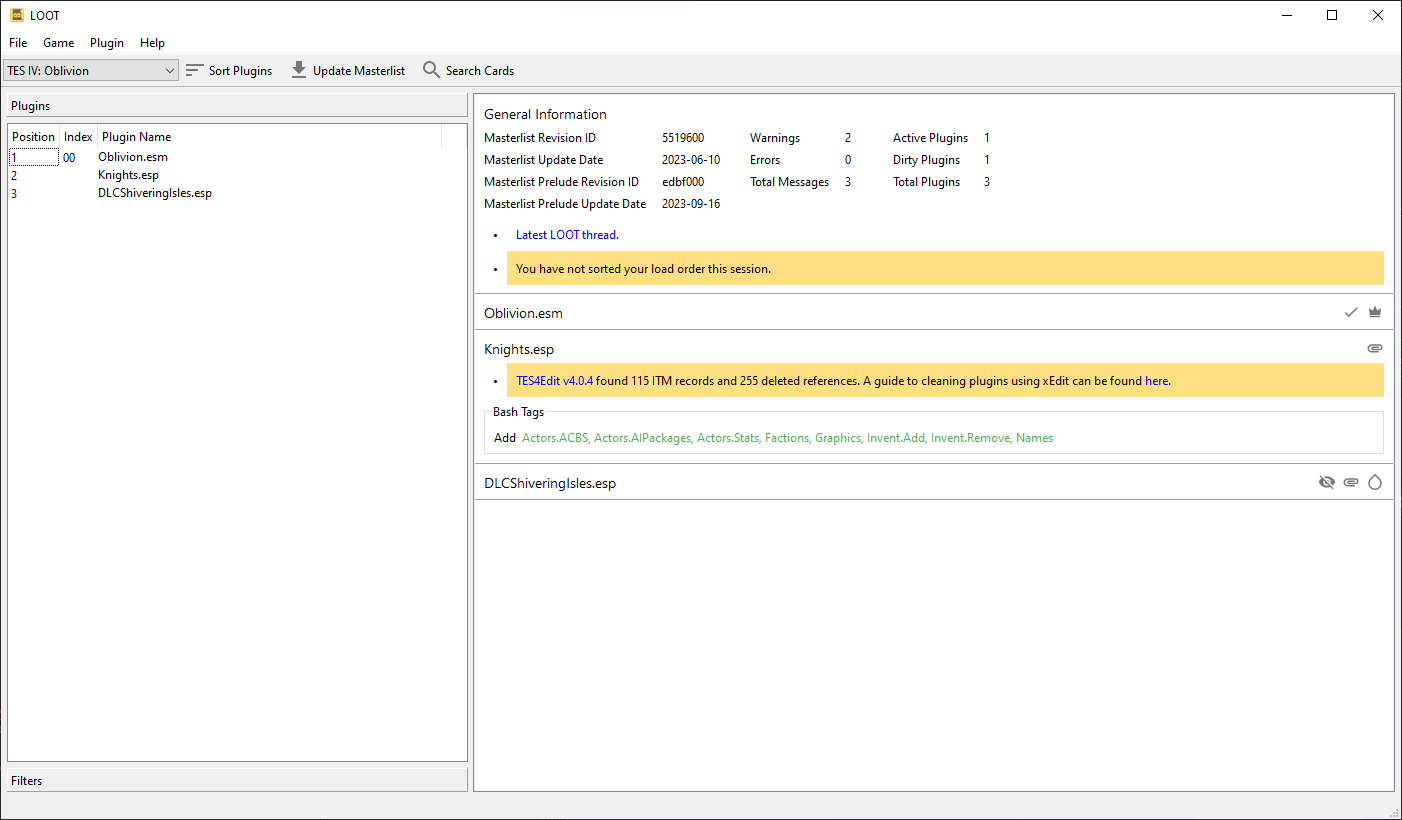Follow the TES4Edit v4.0.4 link

click(x=554, y=381)
